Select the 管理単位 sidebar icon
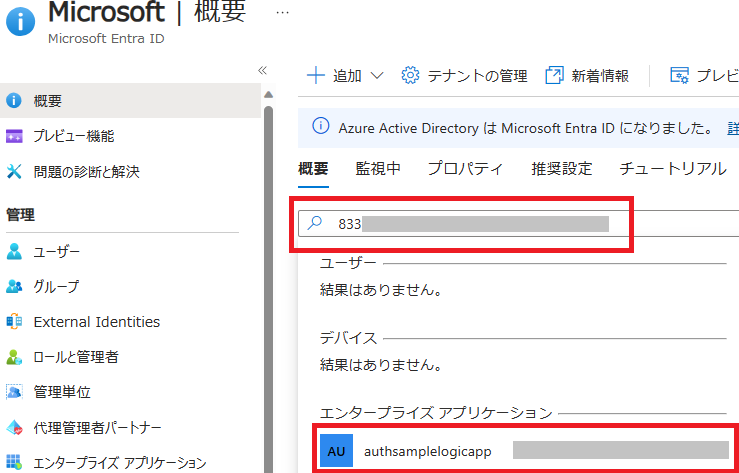The width and height of the screenshot is (739, 473). pos(14,392)
